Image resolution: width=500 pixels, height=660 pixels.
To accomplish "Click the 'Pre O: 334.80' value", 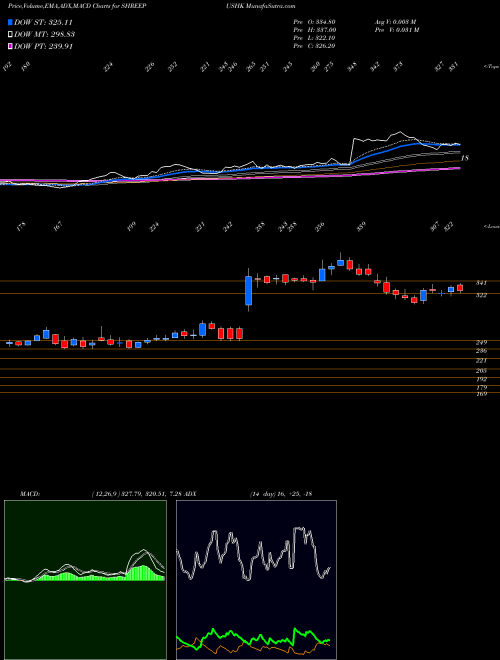I will click(314, 22).
